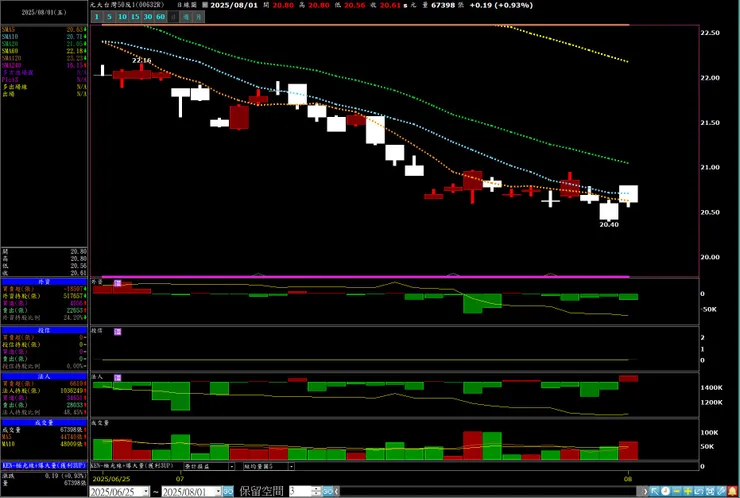Image resolution: width=740 pixels, height=498 pixels.
Task: Click the purple settings icon in 法人 panel
Action: pos(118,378)
